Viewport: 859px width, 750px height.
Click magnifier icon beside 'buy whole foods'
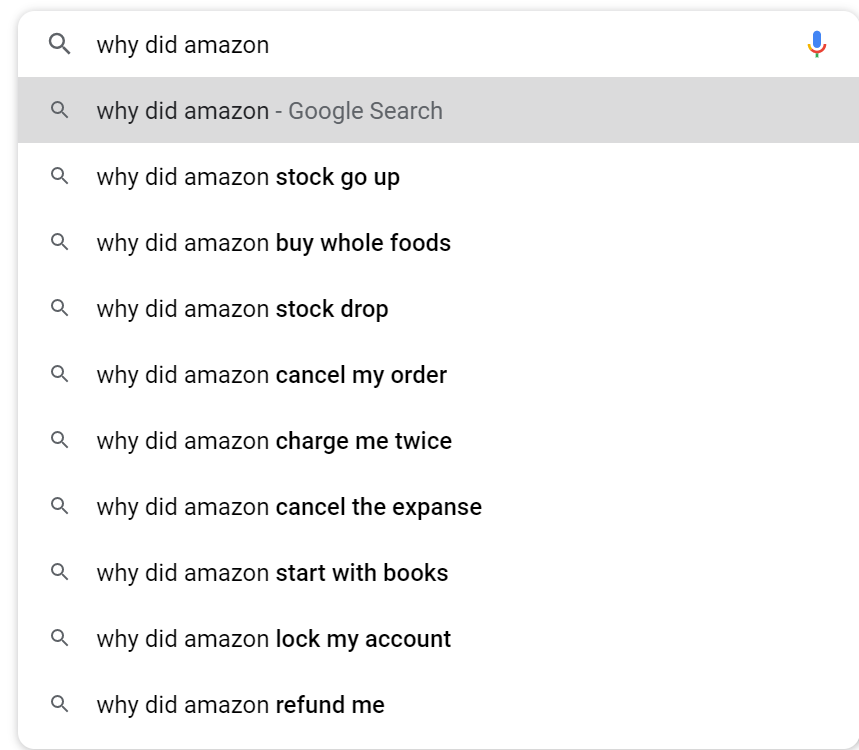tap(59, 242)
